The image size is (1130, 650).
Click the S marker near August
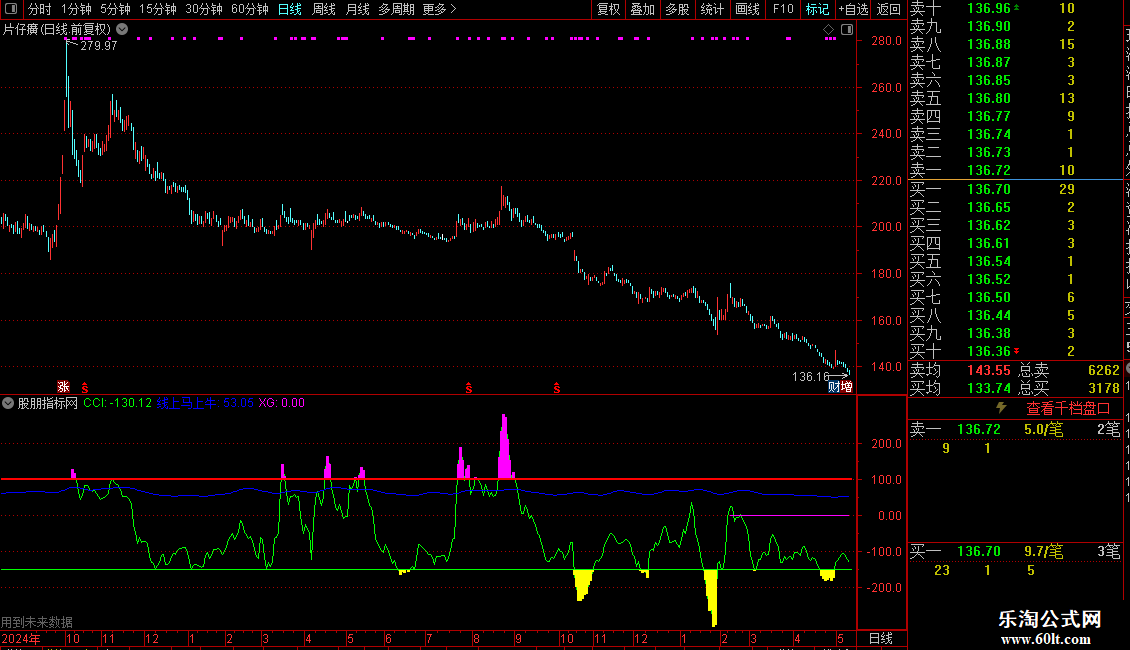pyautogui.click(x=469, y=388)
